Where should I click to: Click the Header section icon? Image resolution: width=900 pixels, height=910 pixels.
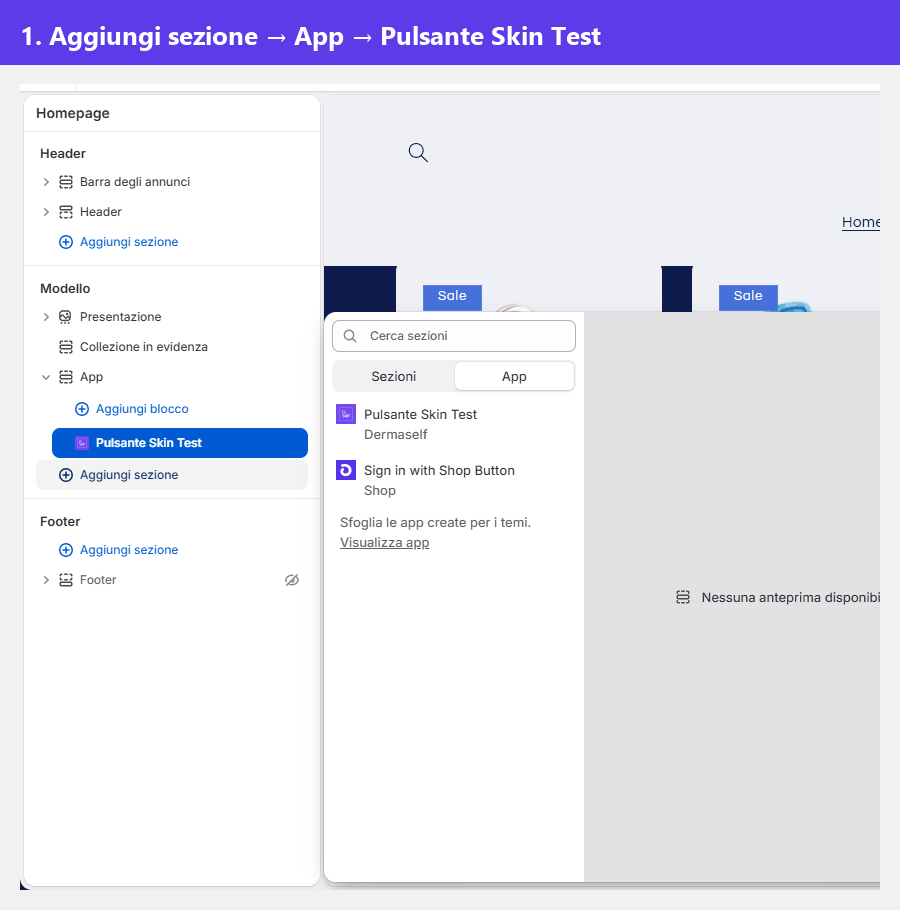pos(66,212)
